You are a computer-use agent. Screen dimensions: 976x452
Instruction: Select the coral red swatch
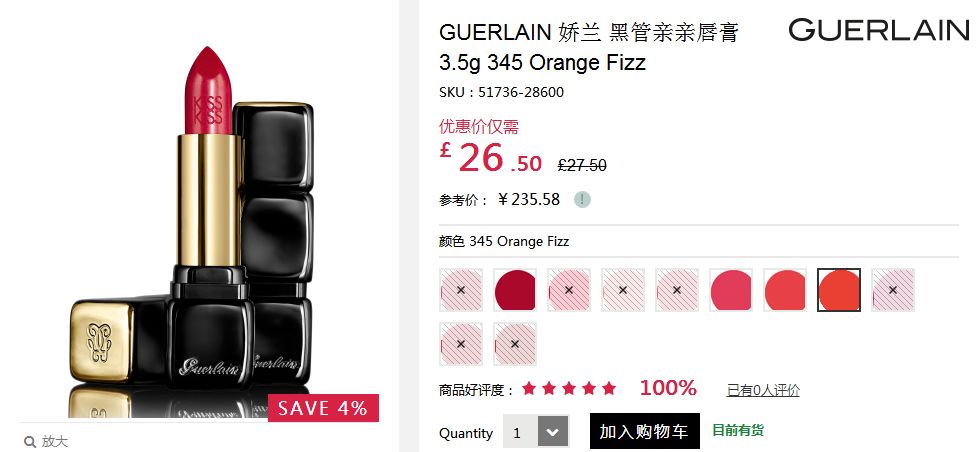785,290
